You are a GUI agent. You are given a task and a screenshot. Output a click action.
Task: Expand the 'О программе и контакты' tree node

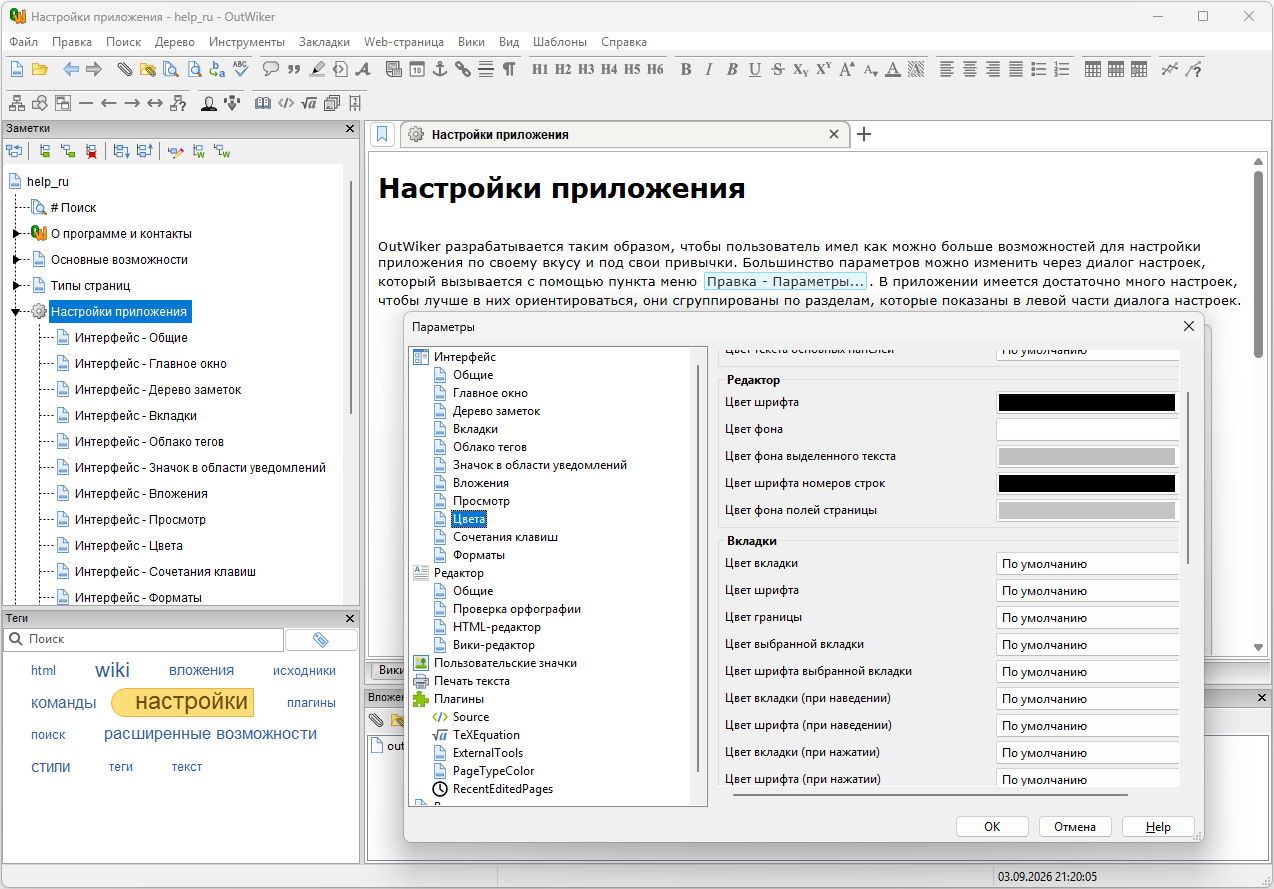(x=16, y=234)
